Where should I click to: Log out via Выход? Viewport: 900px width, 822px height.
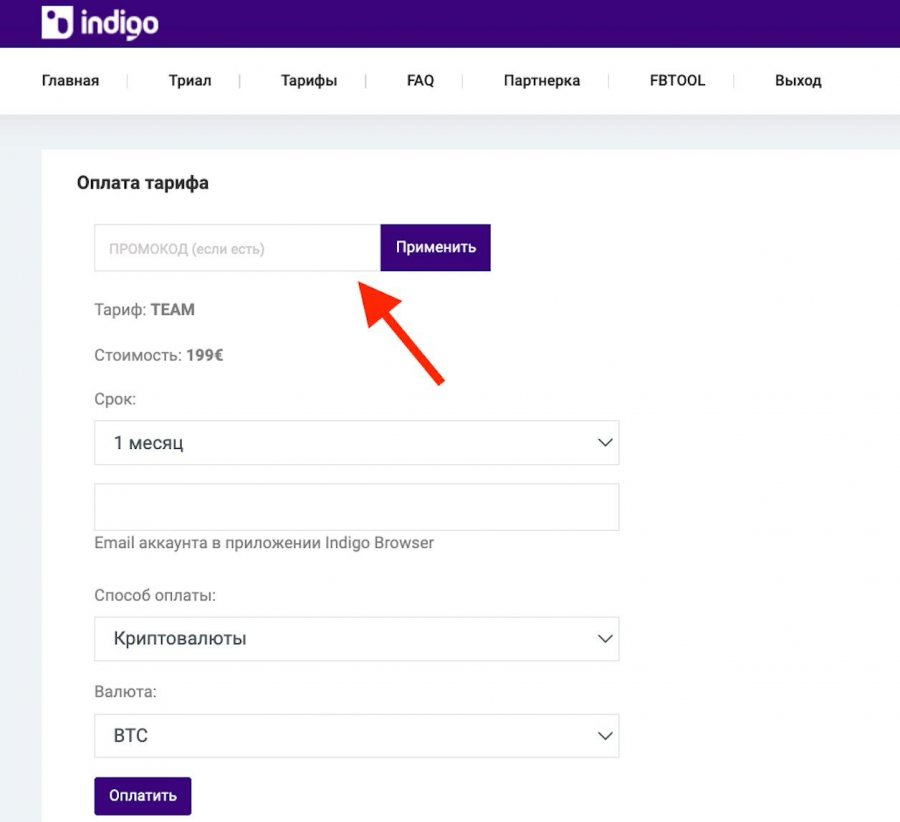pyautogui.click(x=798, y=80)
